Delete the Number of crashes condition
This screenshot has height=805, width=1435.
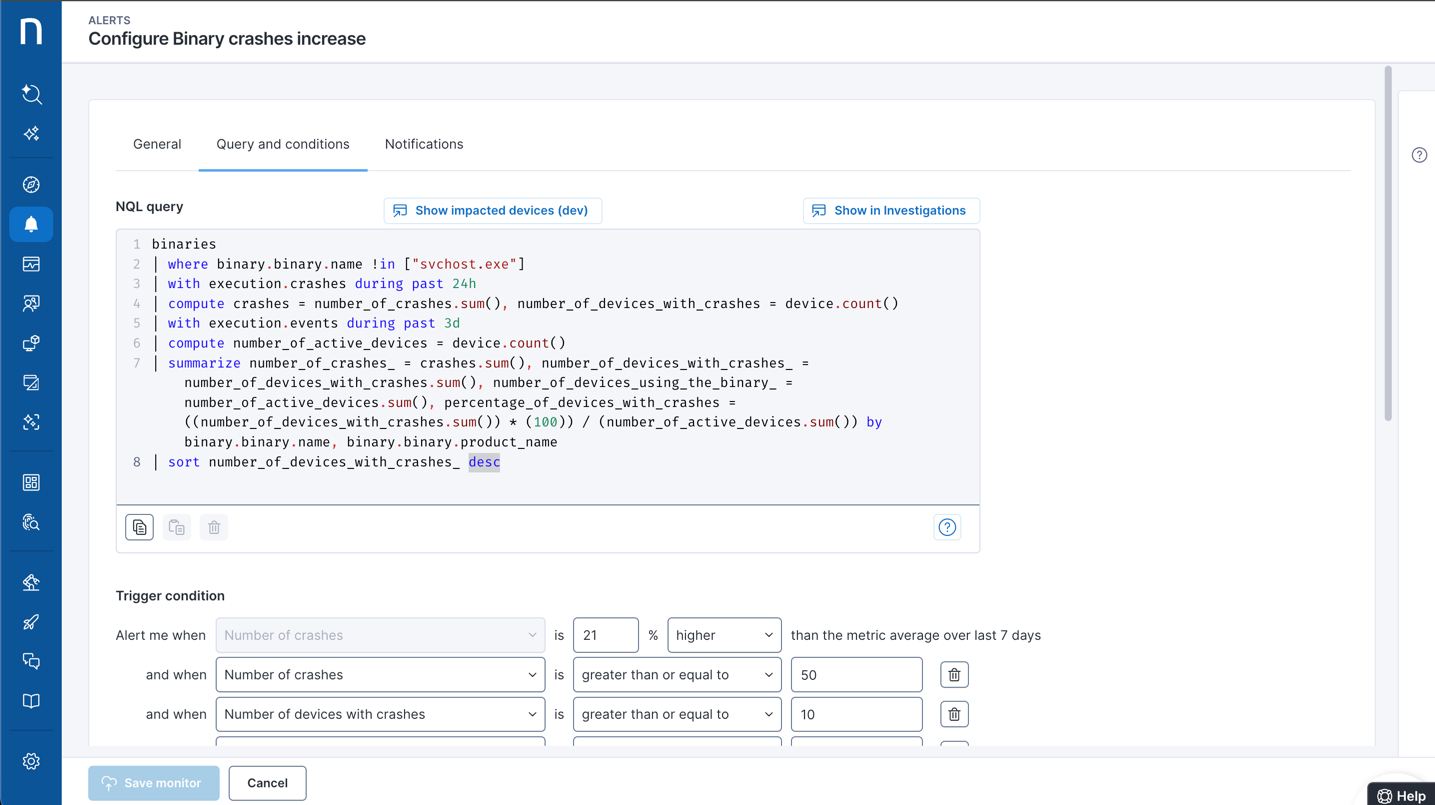(954, 675)
